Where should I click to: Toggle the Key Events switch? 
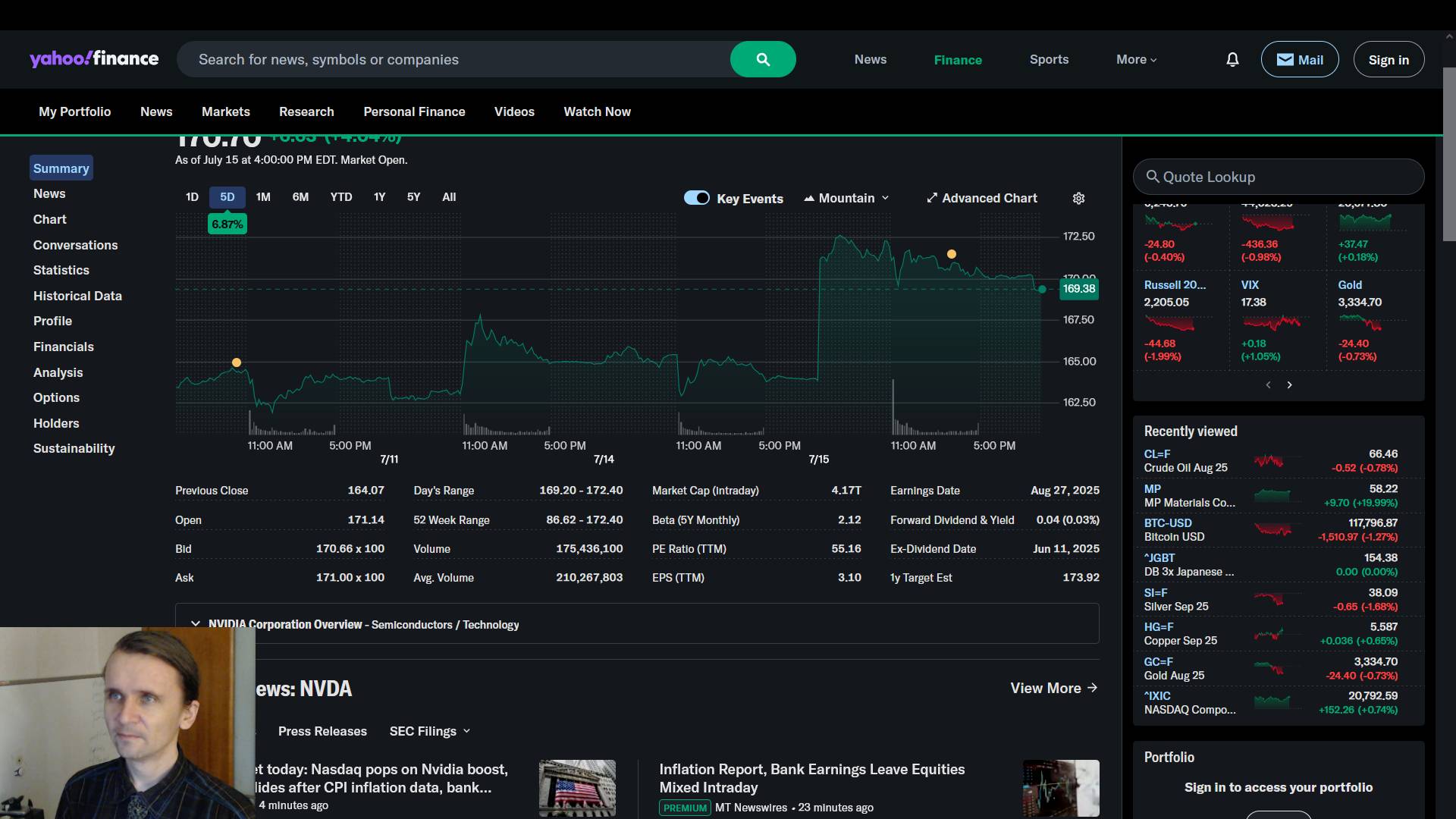pos(696,198)
